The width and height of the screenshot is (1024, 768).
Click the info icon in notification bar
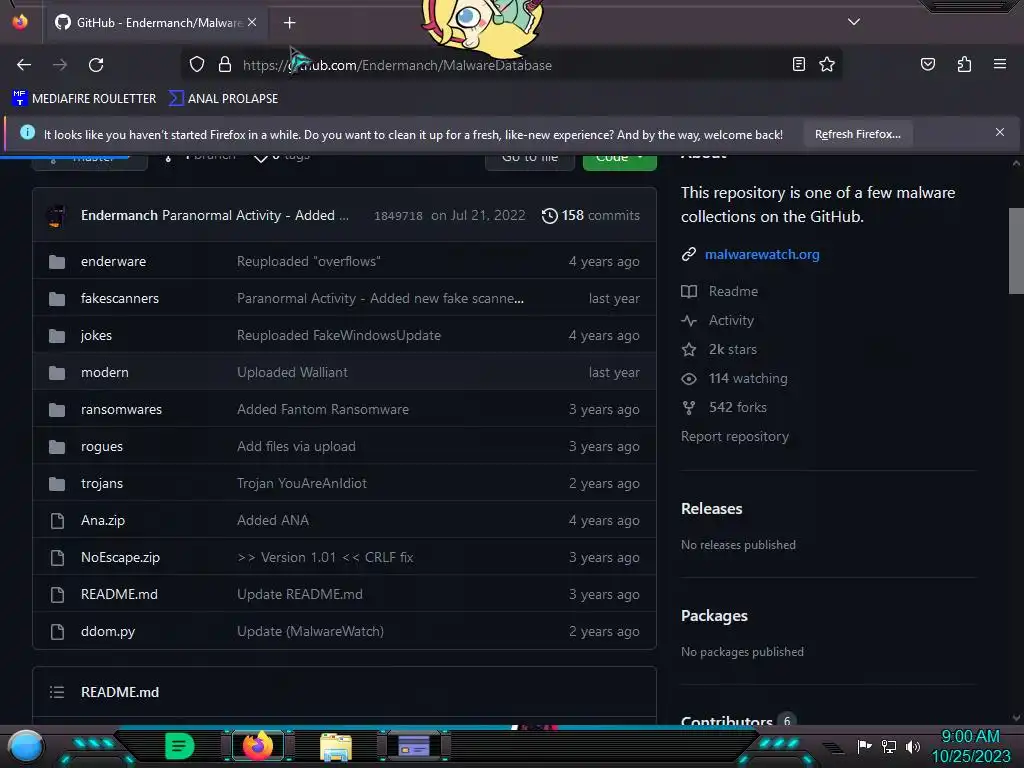(27, 133)
